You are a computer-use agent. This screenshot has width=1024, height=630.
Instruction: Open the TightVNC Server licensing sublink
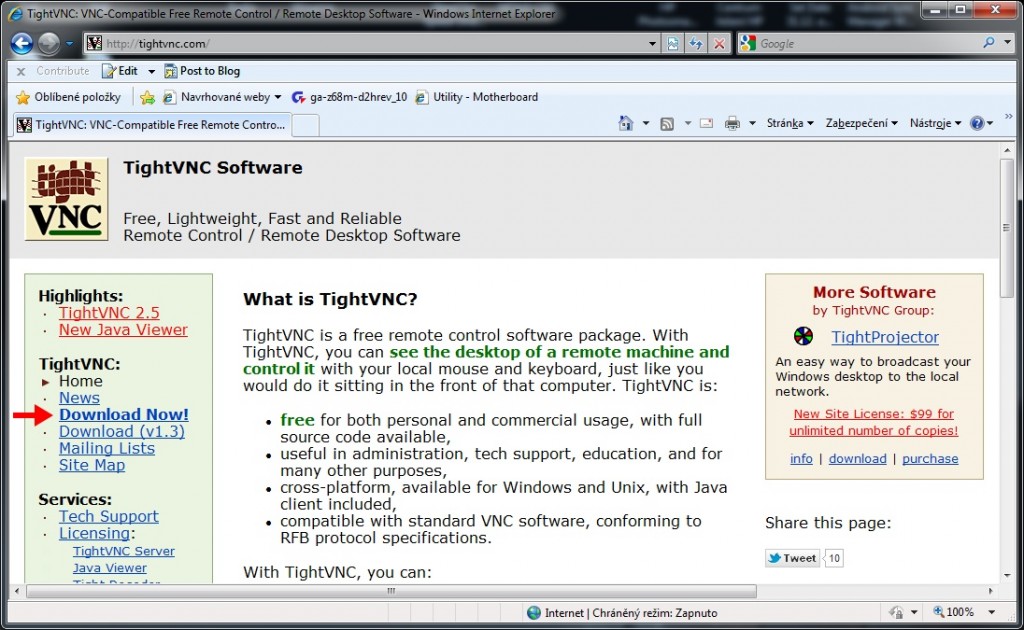pyautogui.click(x=123, y=551)
